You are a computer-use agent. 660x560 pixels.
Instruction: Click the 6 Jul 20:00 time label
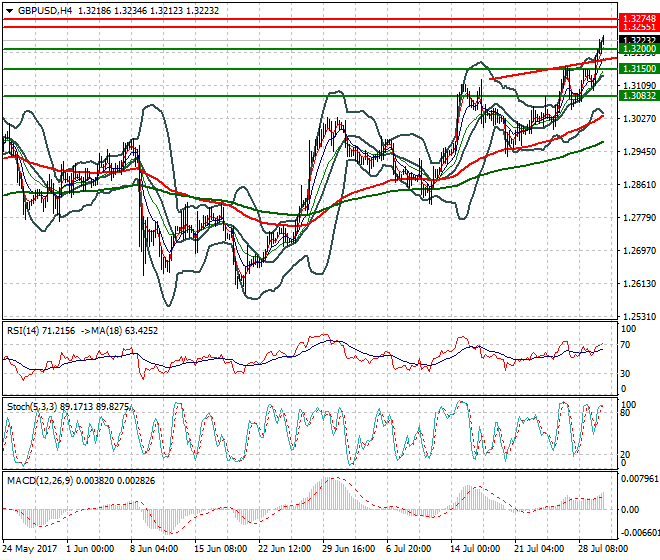[x=408, y=549]
